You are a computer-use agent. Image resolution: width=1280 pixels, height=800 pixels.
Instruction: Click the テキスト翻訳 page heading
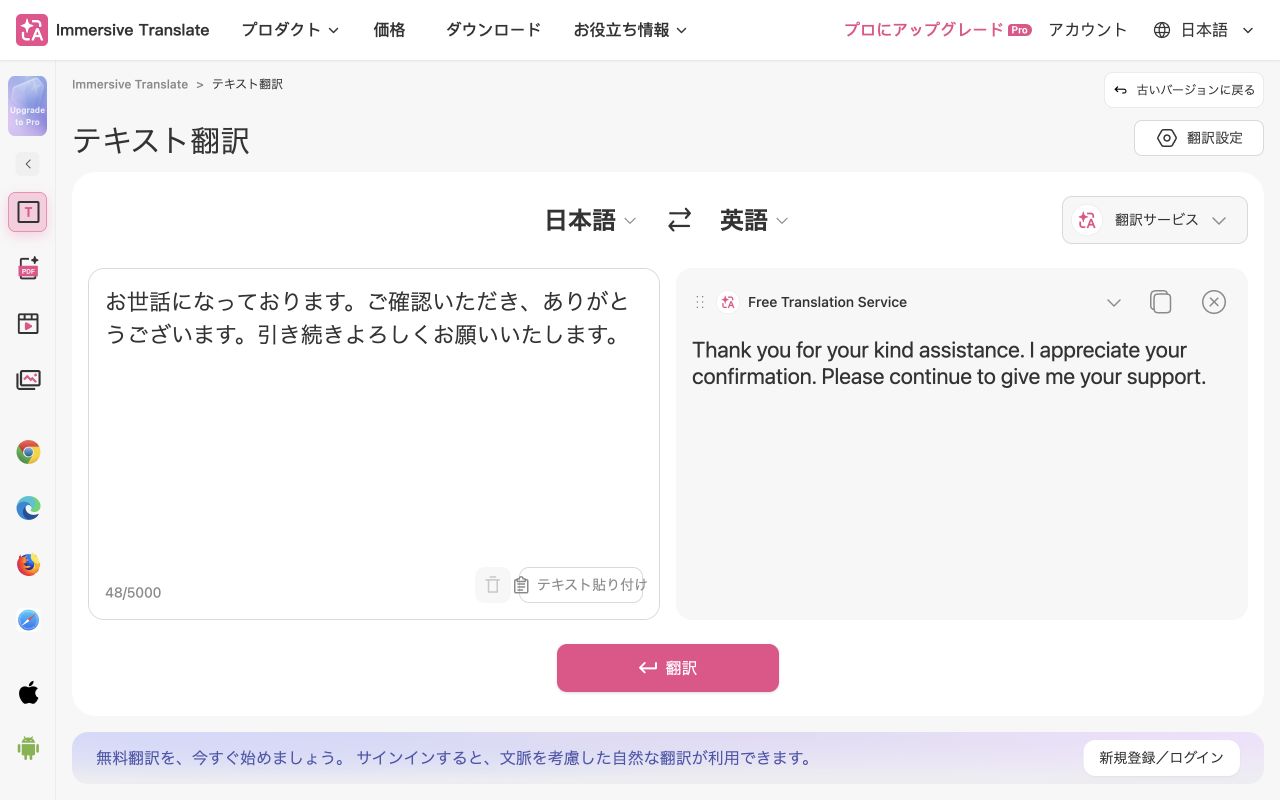coord(161,141)
